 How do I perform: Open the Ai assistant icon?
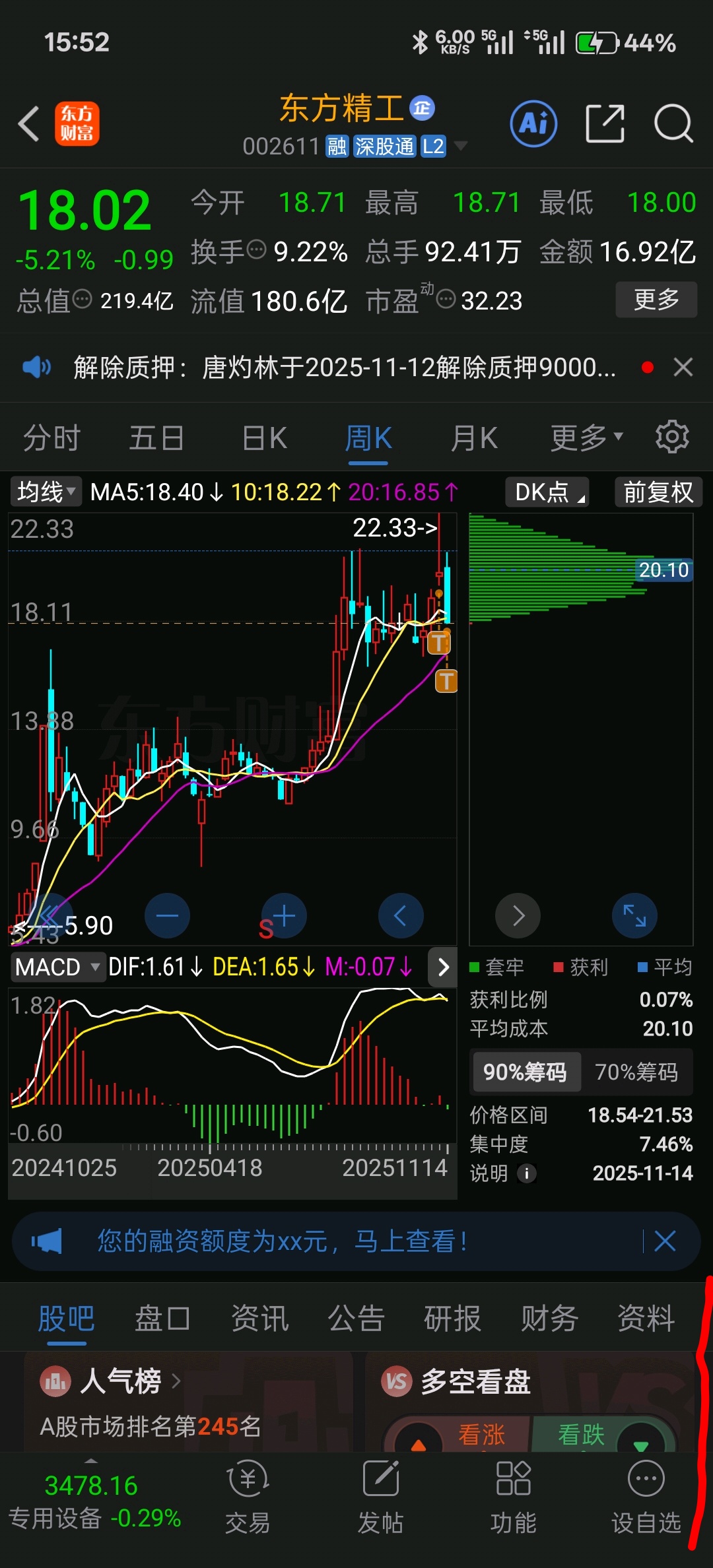tap(533, 123)
